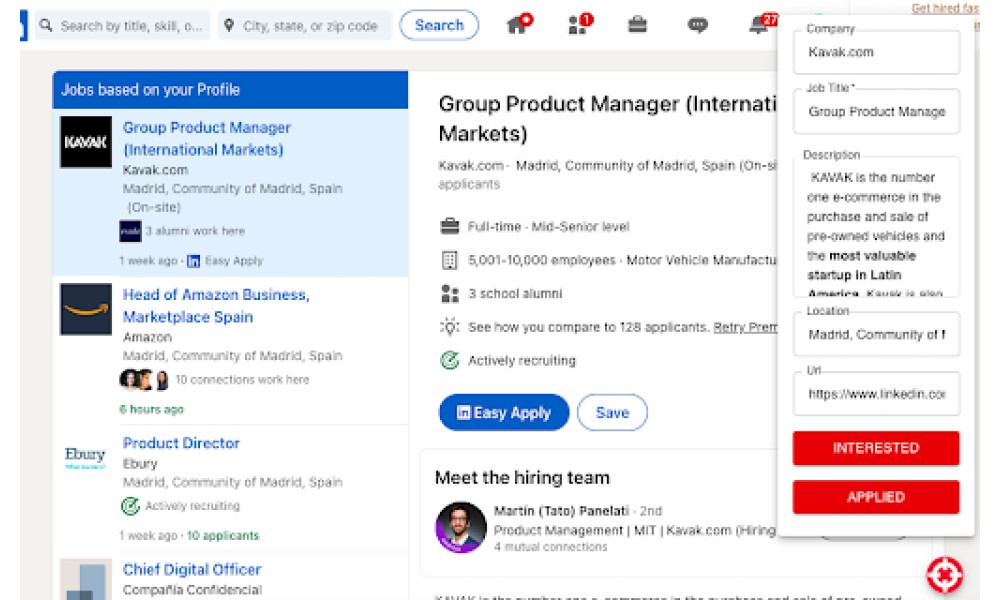Open the Product Director job listing
The image size is (1000, 600).
[181, 443]
